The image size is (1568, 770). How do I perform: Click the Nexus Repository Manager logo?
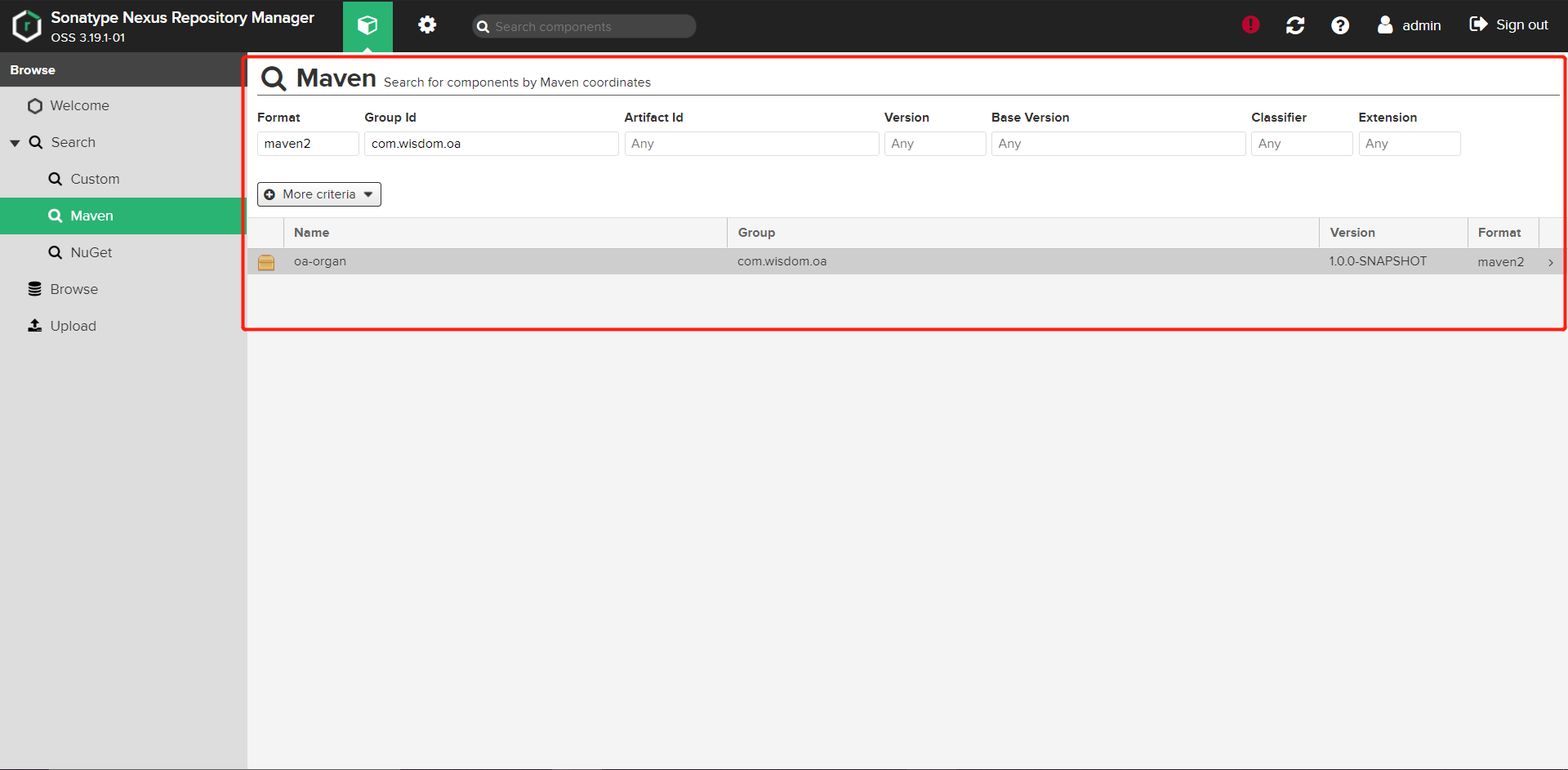coord(27,26)
